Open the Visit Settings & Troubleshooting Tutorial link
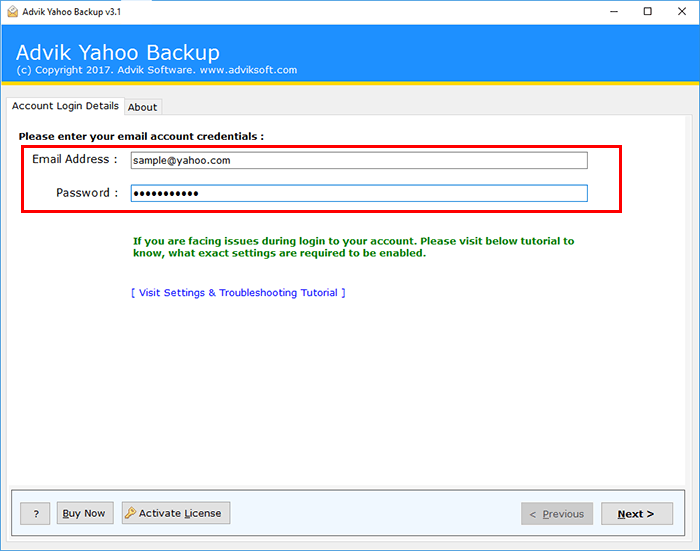 tap(238, 292)
